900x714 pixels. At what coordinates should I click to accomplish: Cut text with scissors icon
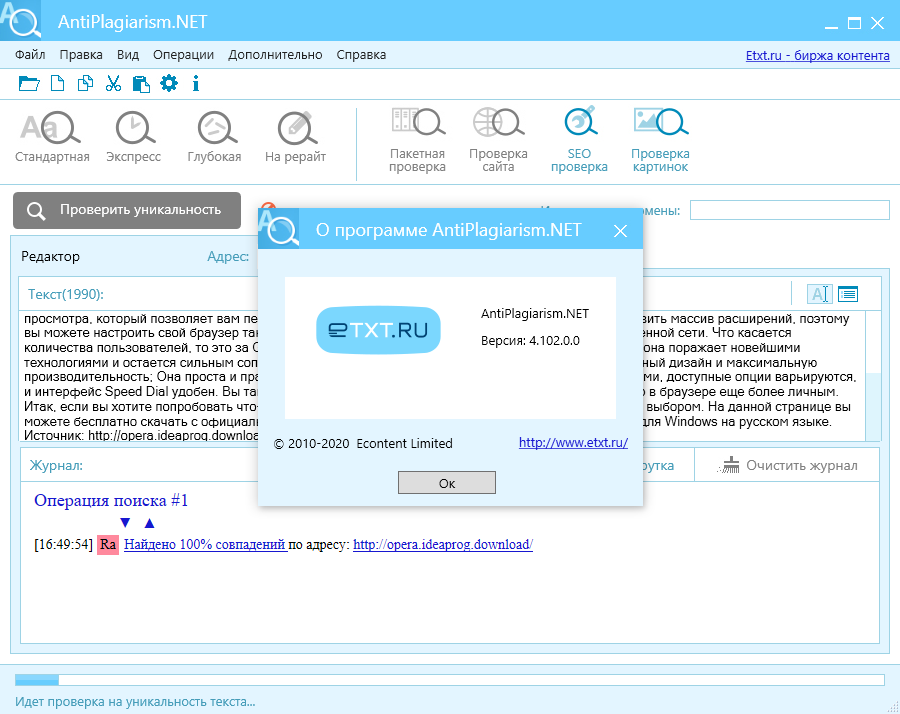coord(113,84)
